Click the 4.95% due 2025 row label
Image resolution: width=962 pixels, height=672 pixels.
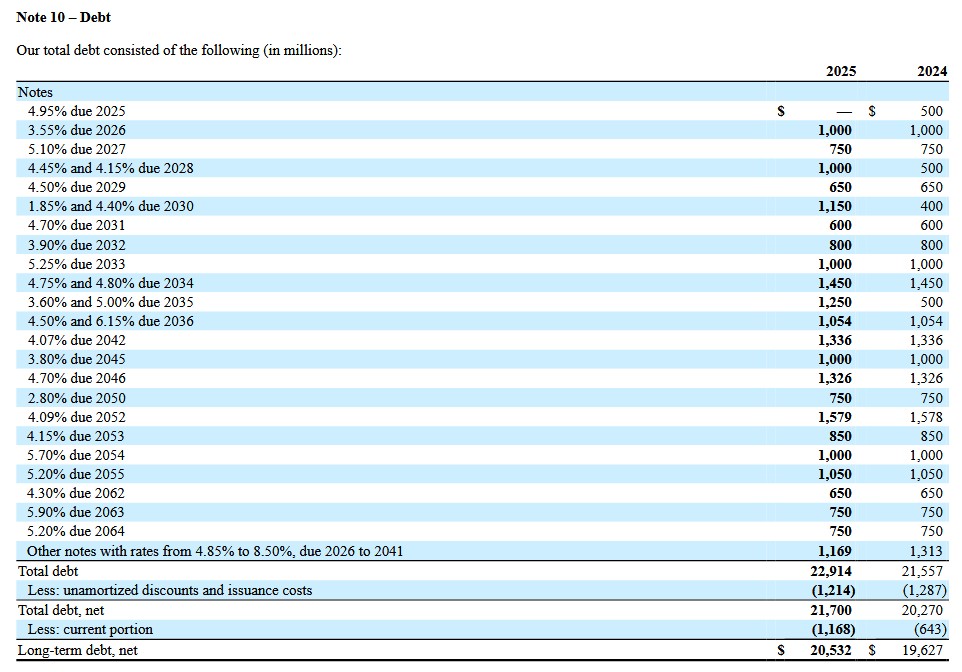coord(76,111)
